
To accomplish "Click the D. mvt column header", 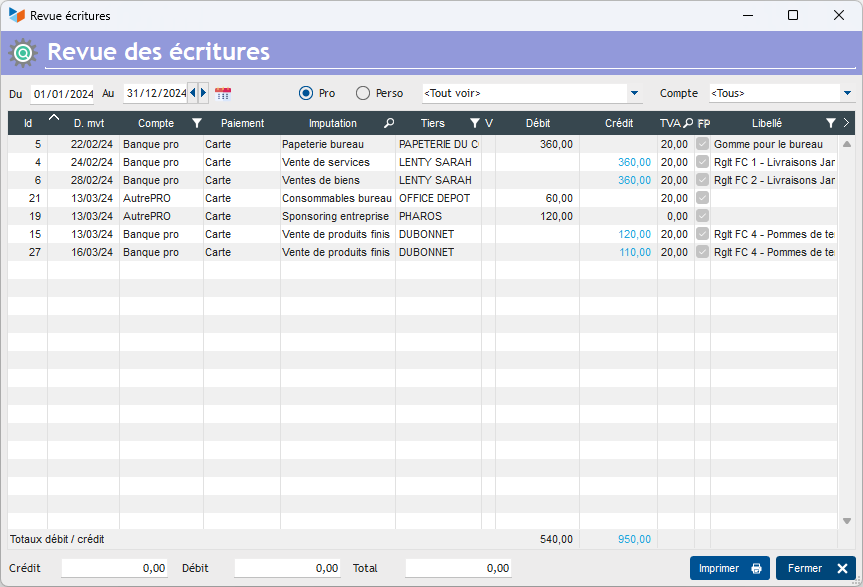I will 89,123.
